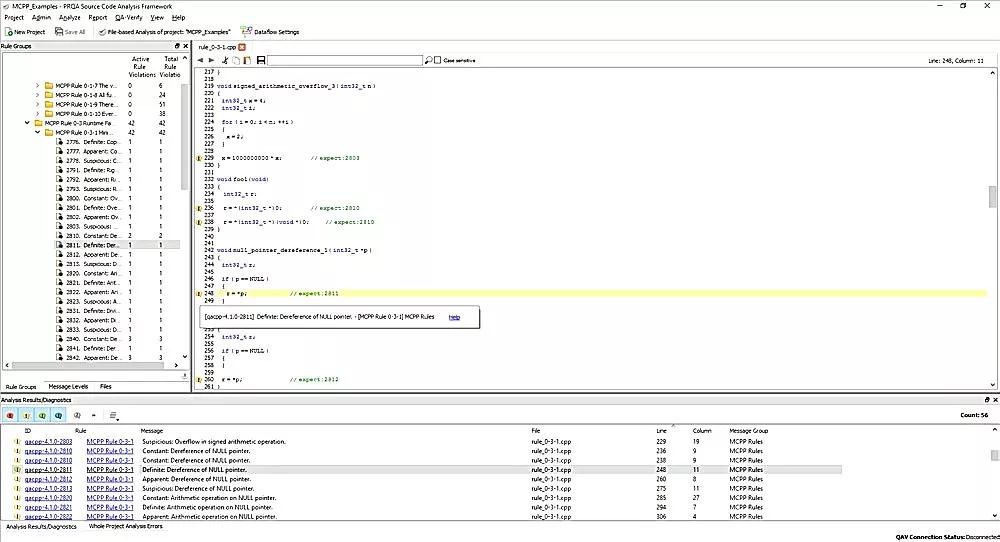The image size is (1000, 542).
Task: Open the Report menu
Action: tap(98, 17)
